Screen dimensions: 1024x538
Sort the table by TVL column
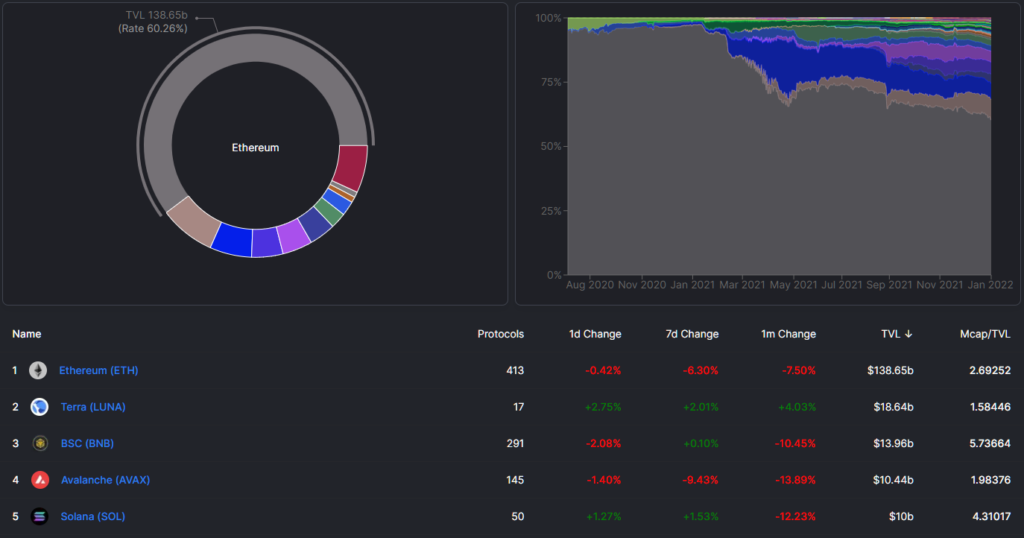coord(892,334)
